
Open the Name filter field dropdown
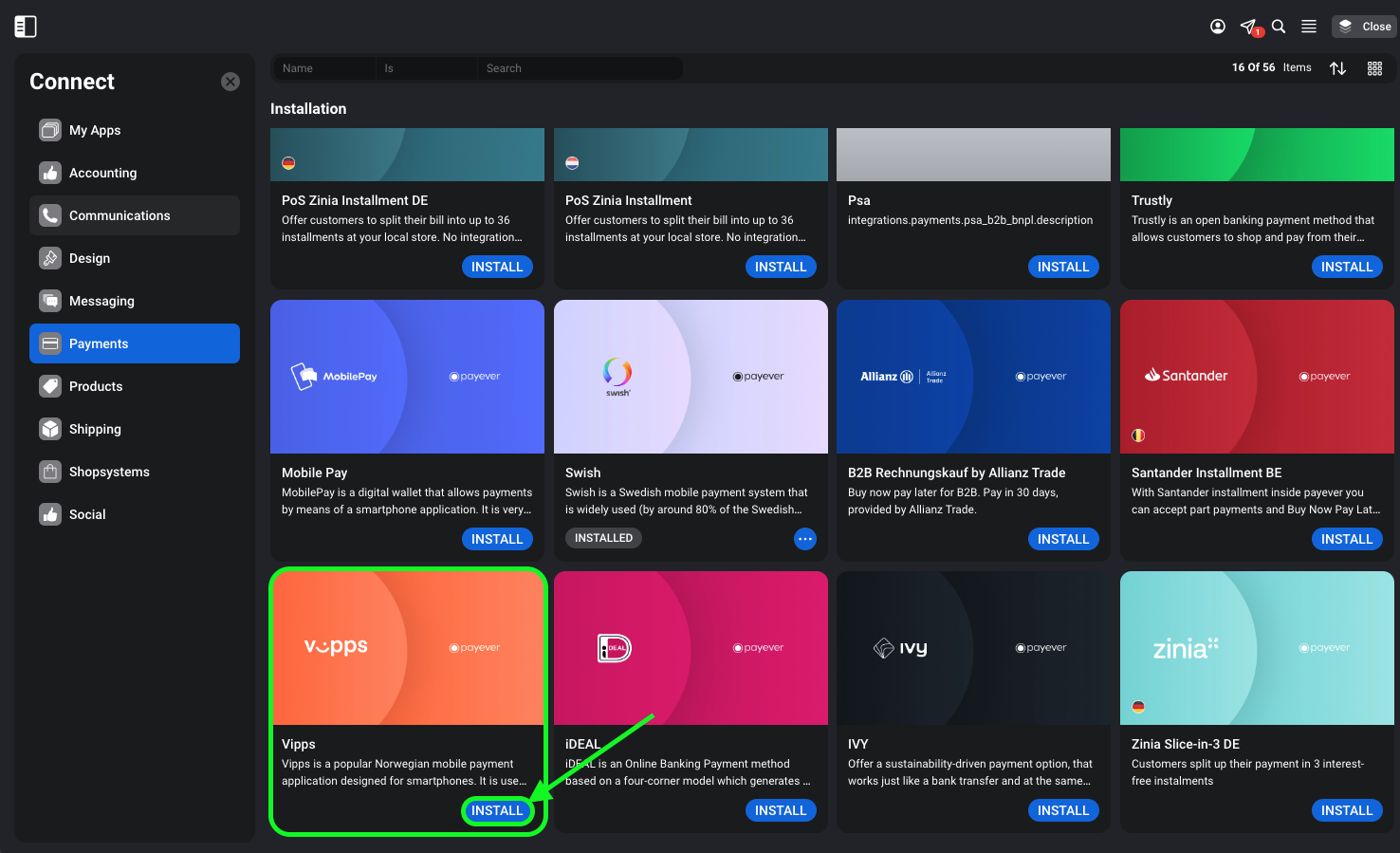click(324, 68)
